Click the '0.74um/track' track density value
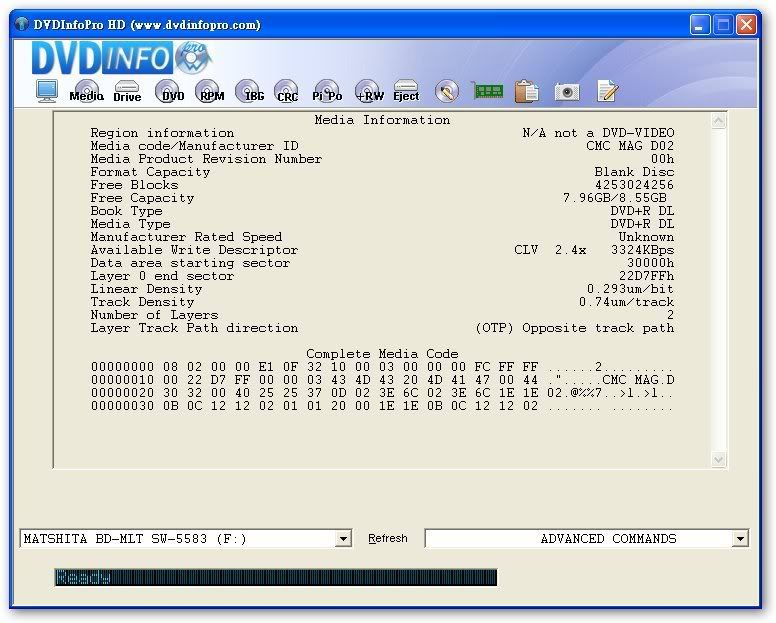 point(627,302)
